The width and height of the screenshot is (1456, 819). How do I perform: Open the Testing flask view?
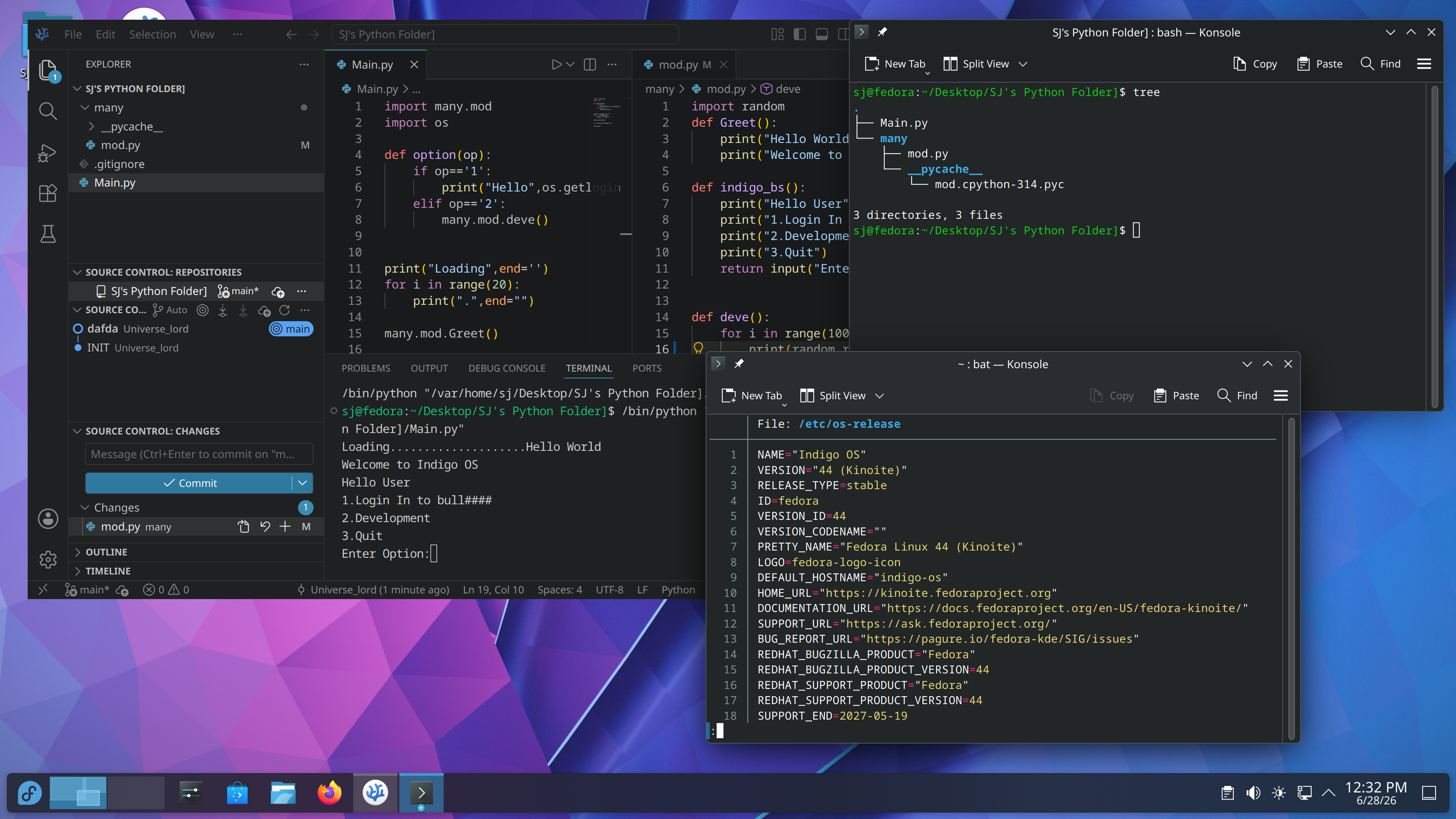coord(48,234)
